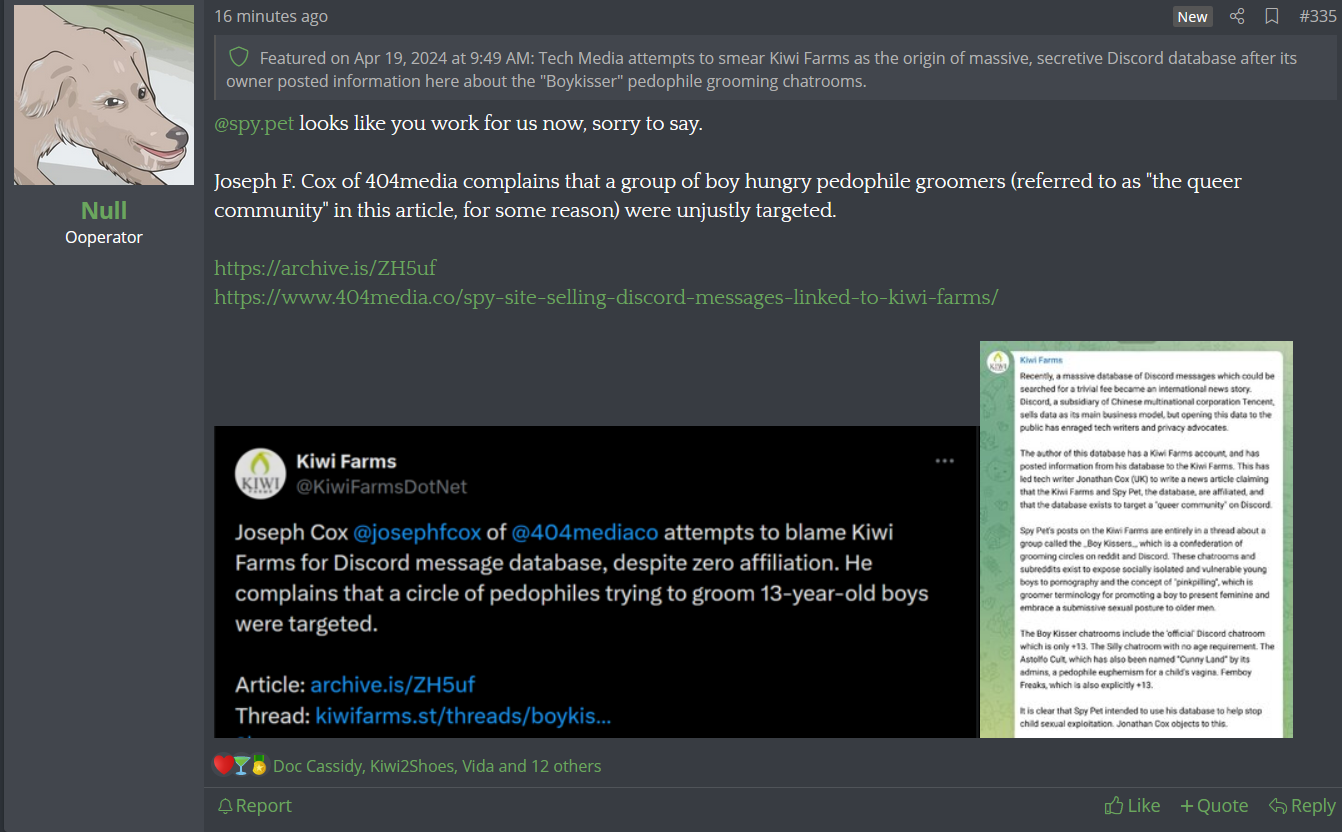Open the post number #335 permalink
Screen dimensions: 1342x832
point(1317,16)
